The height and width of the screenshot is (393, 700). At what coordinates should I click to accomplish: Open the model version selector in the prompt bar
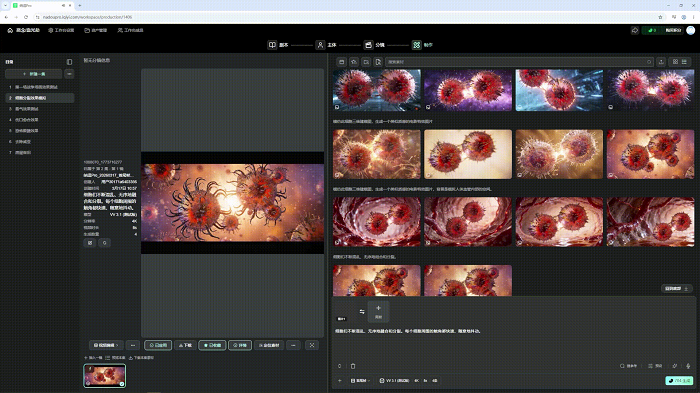click(394, 380)
